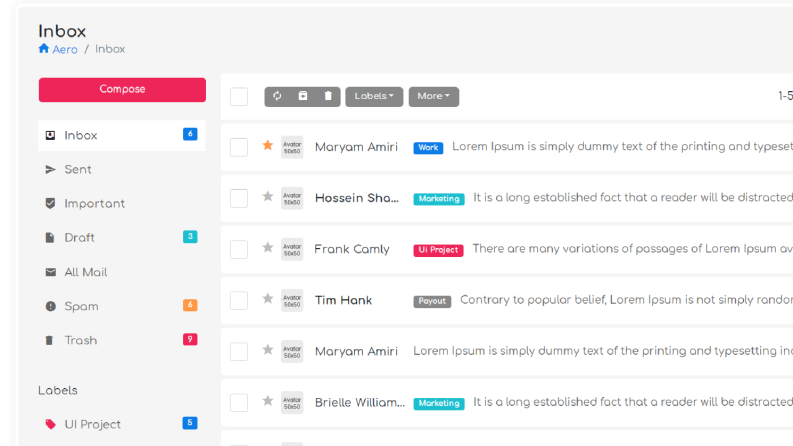Click Tim Hank avatar thumbnail
The height and width of the screenshot is (446, 793).
(292, 300)
